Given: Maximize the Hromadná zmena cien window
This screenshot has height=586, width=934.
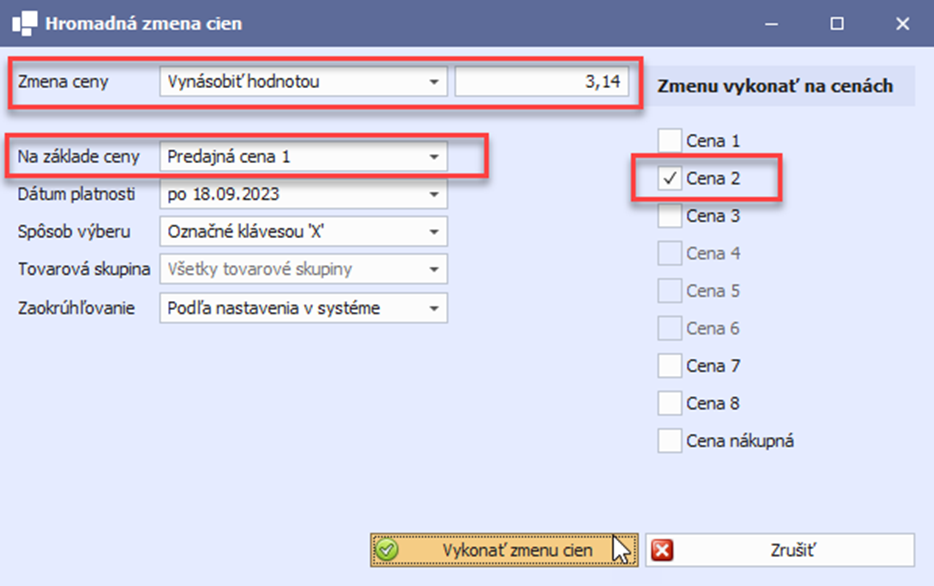Looking at the screenshot, I should [838, 22].
